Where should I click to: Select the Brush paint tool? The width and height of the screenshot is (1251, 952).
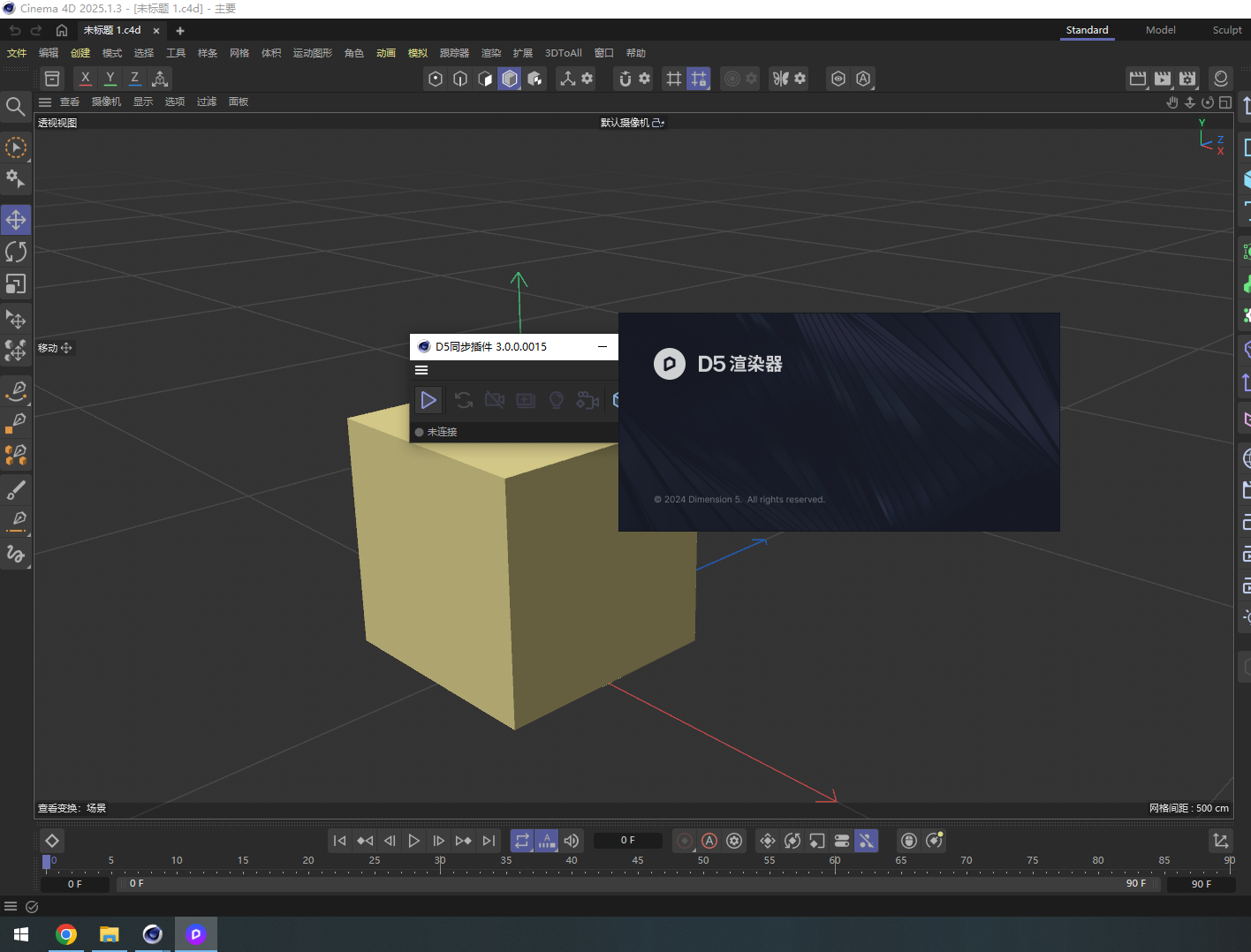coord(16,490)
